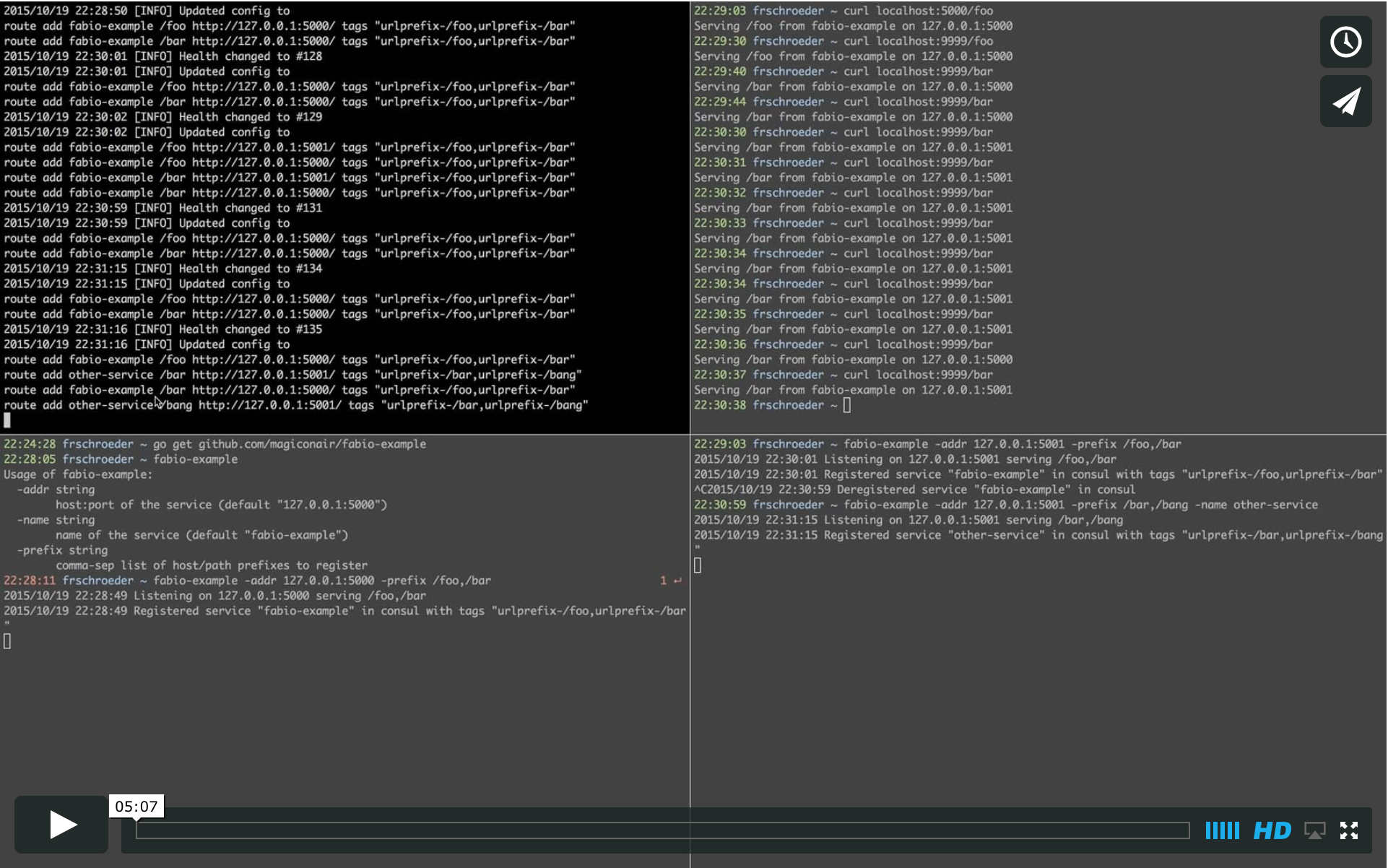Screen dimensions: 1388x868
Task: Click the 22:29:30 "curl localhost:9999/foo" line
Action: click(x=843, y=41)
